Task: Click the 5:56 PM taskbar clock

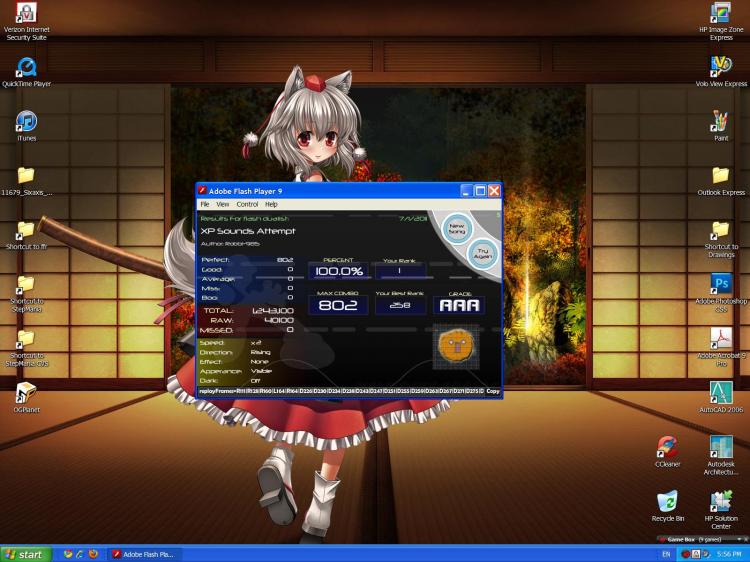Action: coord(729,554)
